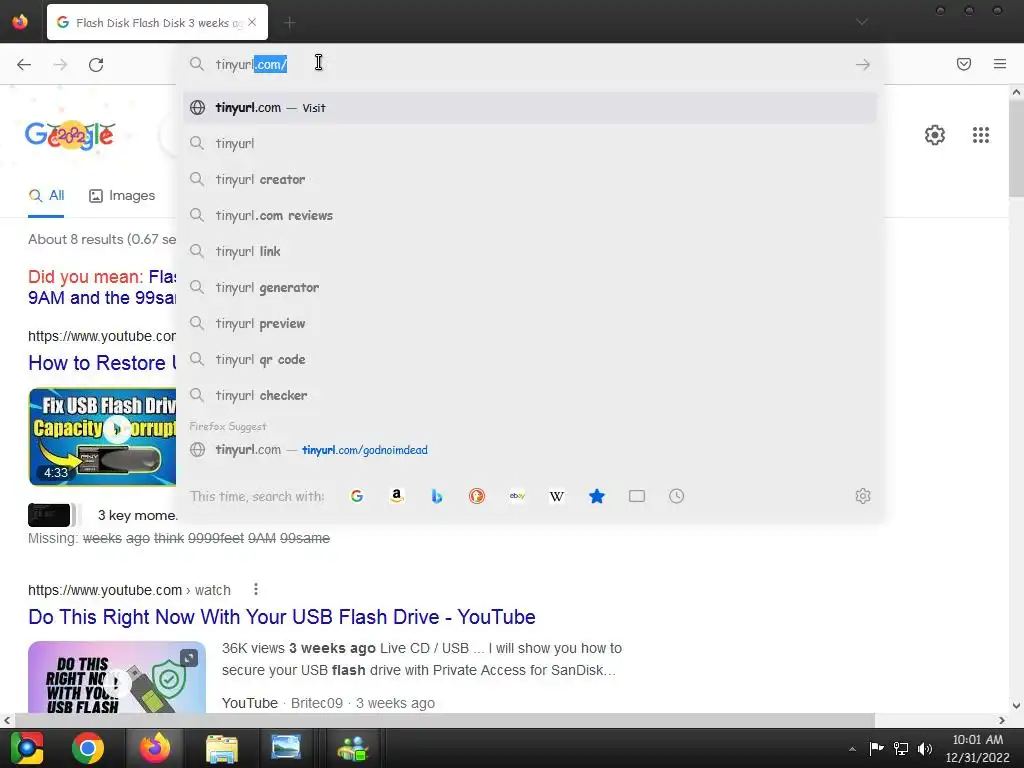The height and width of the screenshot is (768, 1024).
Task: Select 'tinyurl.com — Visit' suggestion
Action: click(530, 108)
